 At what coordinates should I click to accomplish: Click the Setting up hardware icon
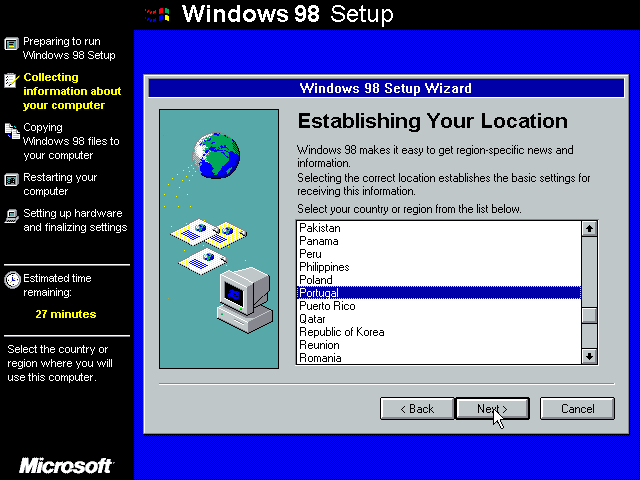[x=11, y=215]
